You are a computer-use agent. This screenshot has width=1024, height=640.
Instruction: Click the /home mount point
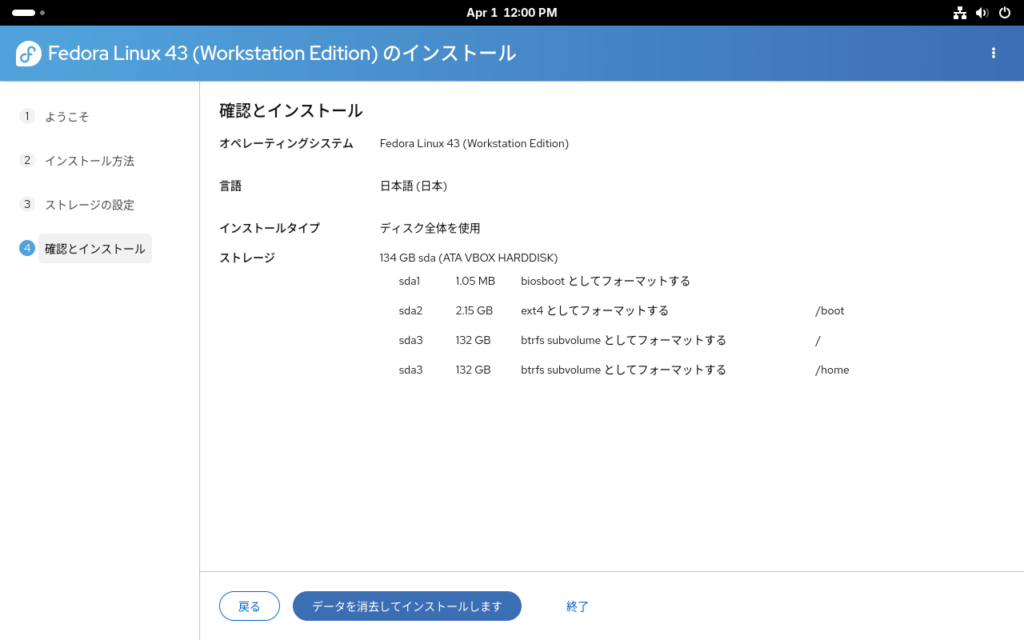click(832, 370)
